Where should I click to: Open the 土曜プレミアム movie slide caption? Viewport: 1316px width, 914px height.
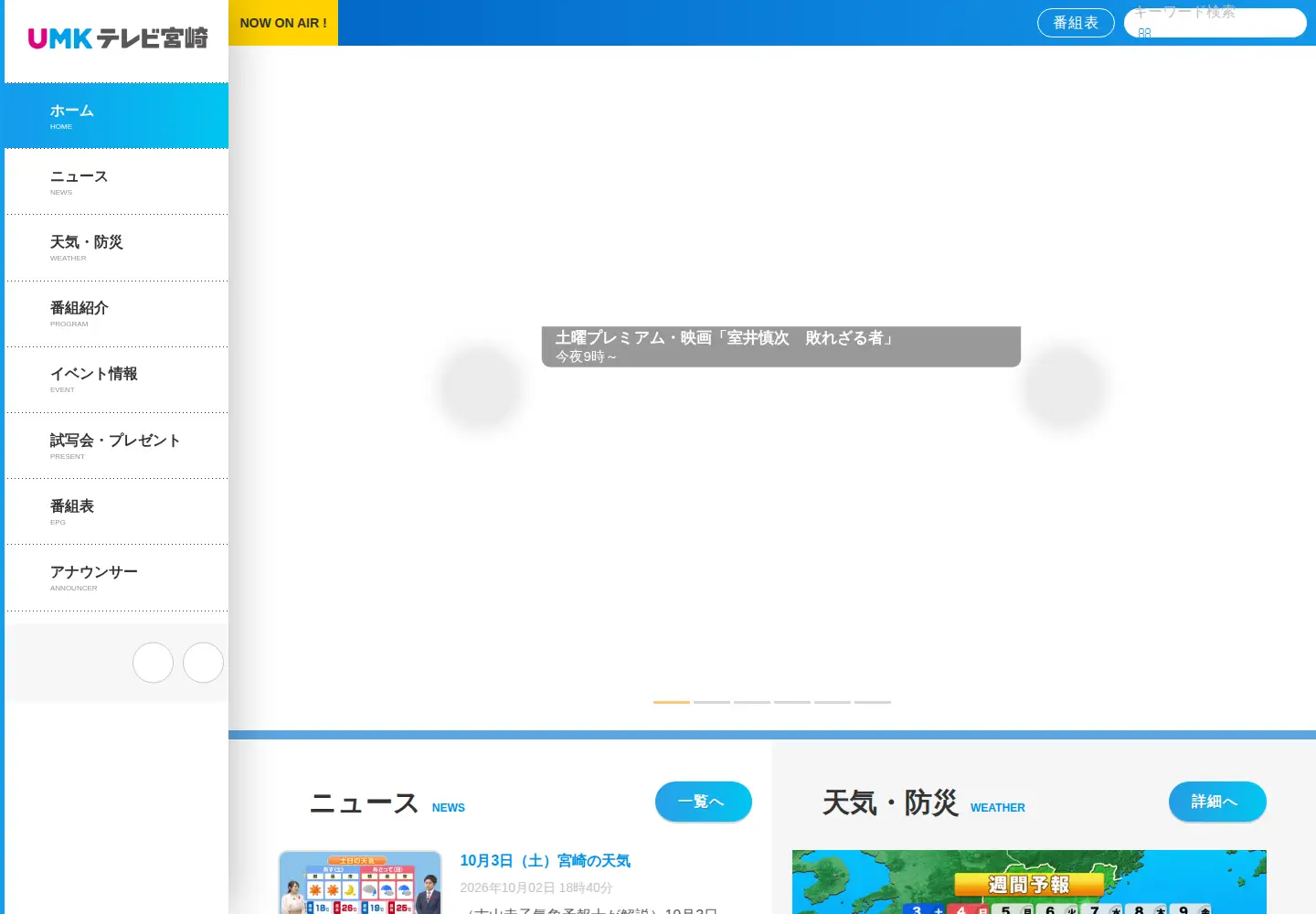point(781,346)
